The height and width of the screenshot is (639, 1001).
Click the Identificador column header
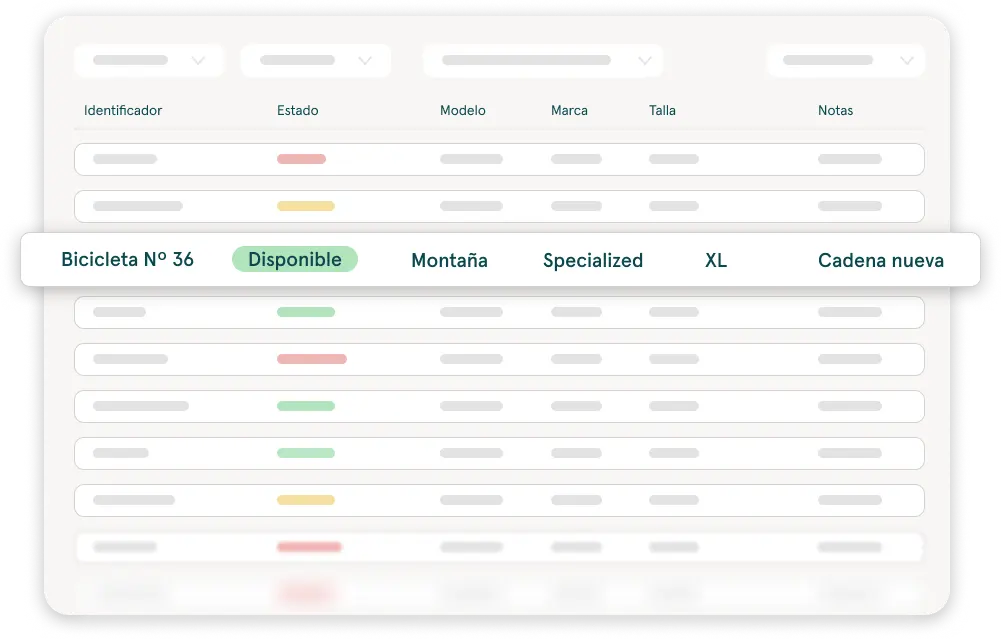[123, 110]
